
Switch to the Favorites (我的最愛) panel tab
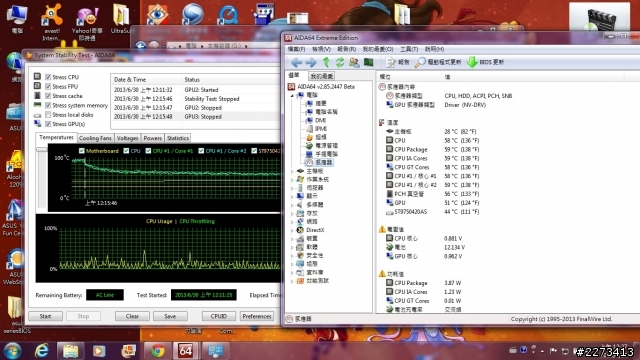pyautogui.click(x=322, y=76)
